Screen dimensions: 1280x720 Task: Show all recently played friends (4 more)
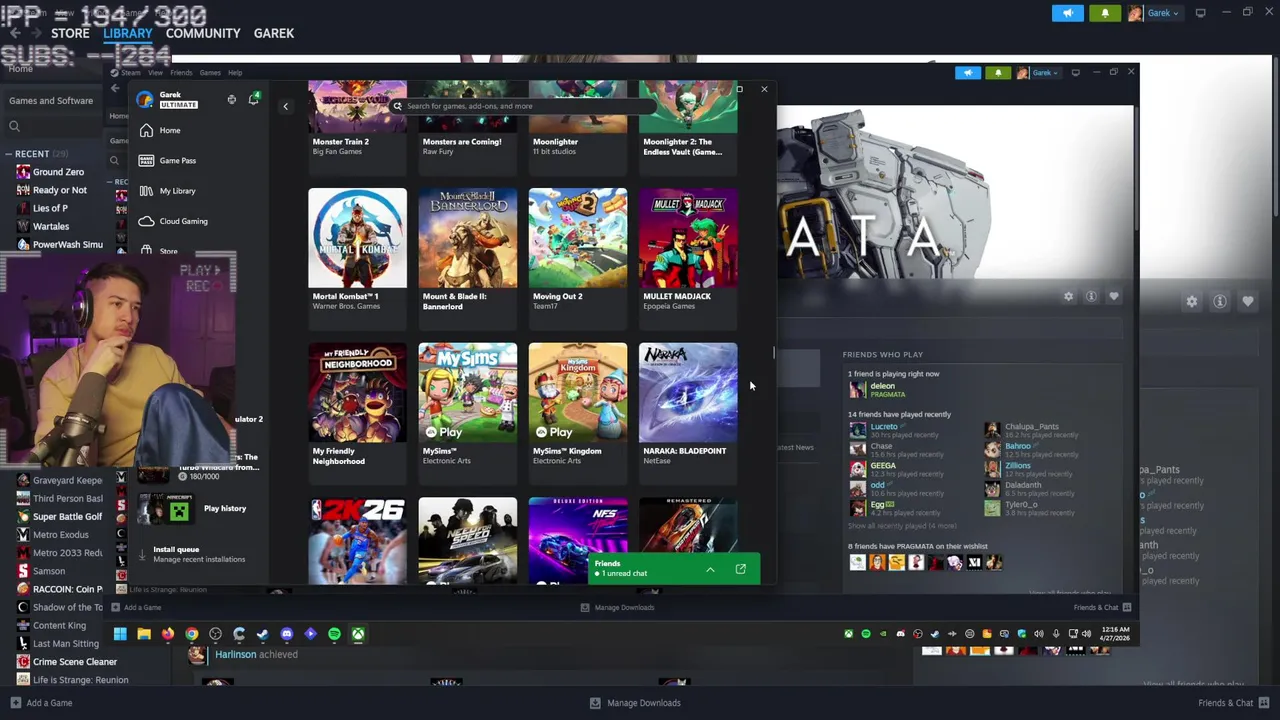point(902,526)
